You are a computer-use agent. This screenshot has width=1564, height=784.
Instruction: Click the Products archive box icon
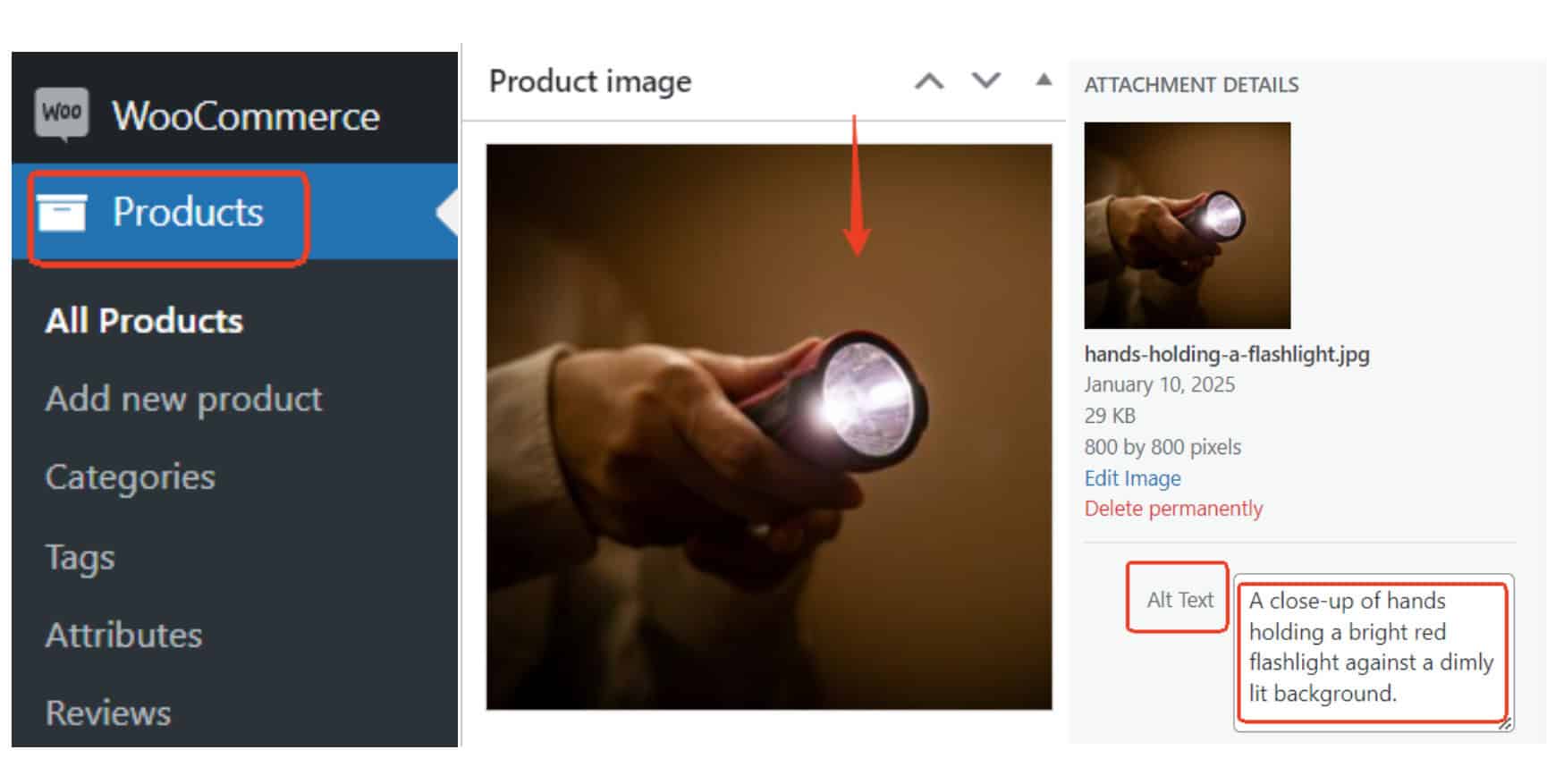click(x=62, y=213)
